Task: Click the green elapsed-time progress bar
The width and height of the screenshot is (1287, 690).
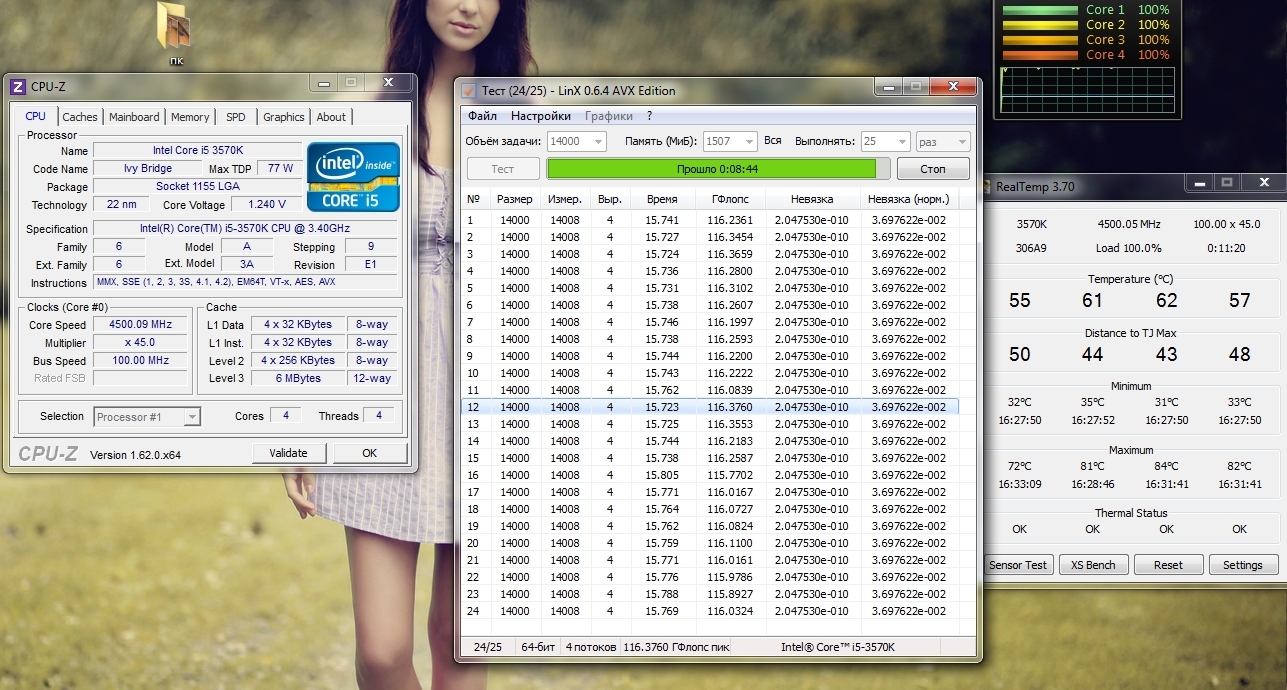Action: pos(712,169)
